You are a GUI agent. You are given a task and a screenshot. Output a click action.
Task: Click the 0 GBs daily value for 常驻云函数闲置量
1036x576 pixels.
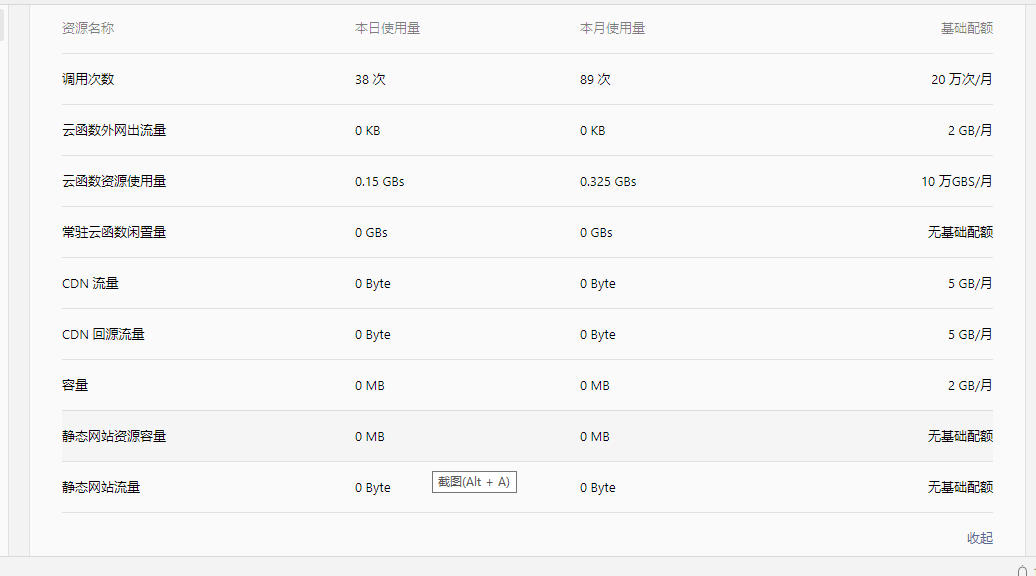[x=371, y=233]
